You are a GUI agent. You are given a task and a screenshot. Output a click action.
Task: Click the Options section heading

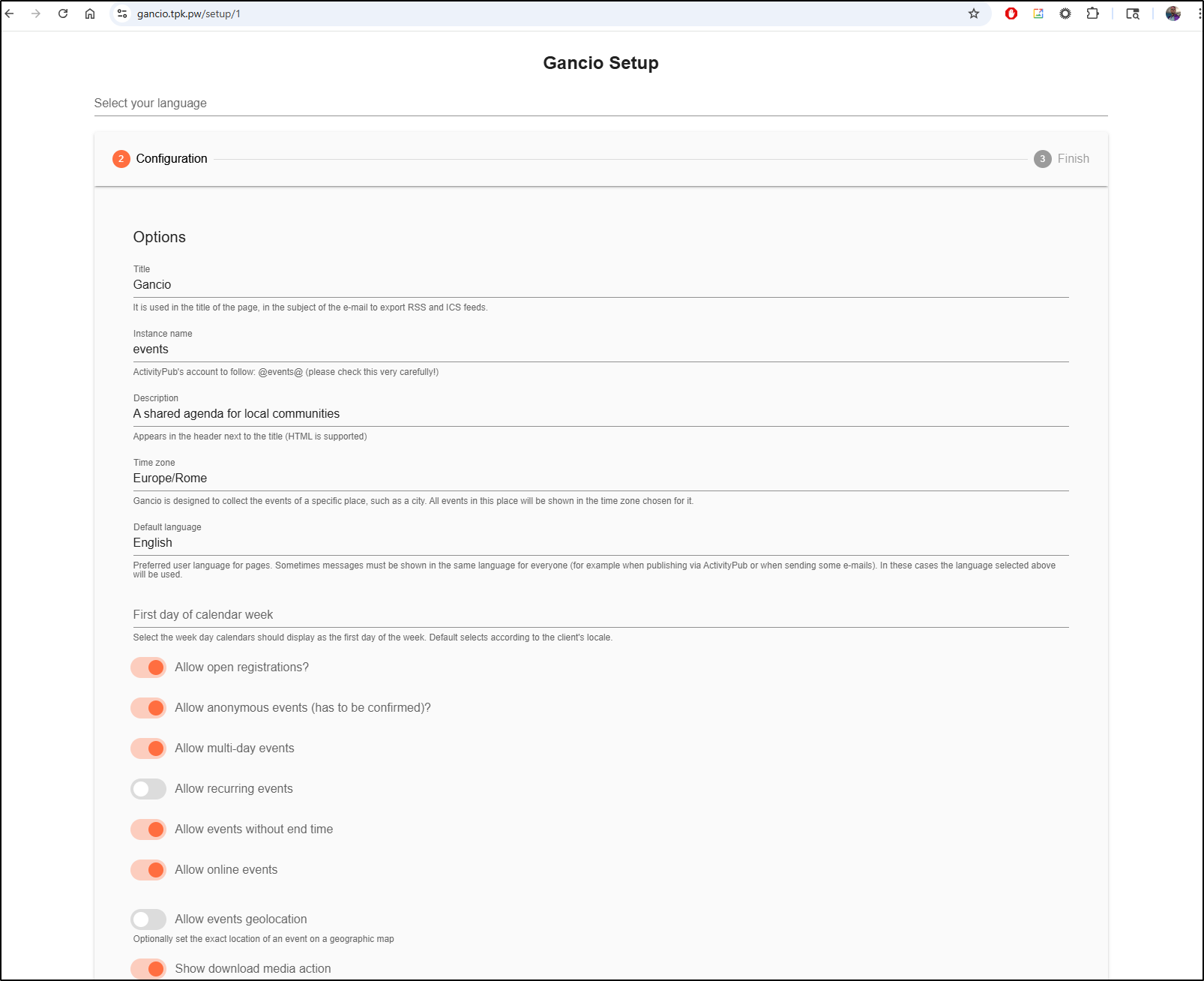(159, 237)
